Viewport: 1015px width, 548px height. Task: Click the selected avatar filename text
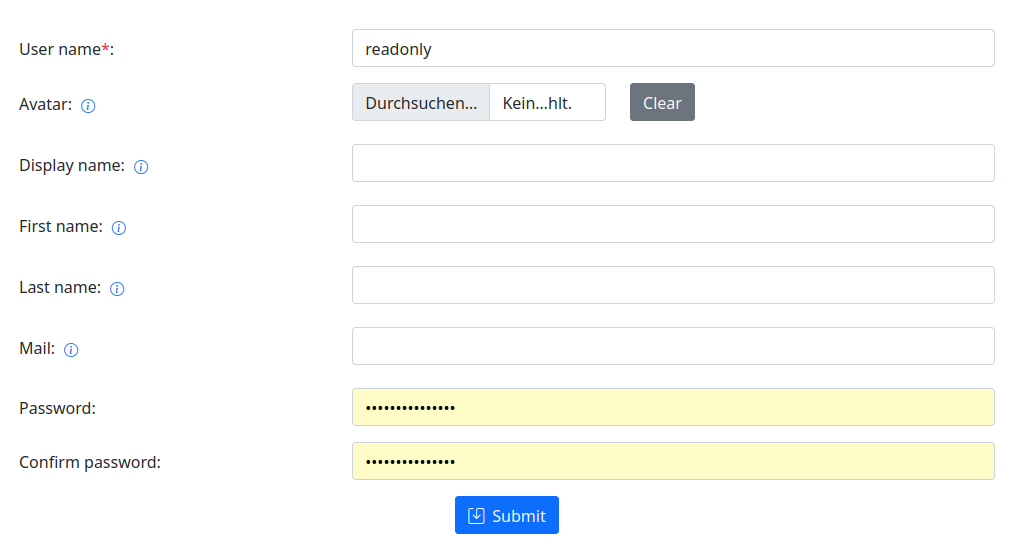pyautogui.click(x=537, y=103)
